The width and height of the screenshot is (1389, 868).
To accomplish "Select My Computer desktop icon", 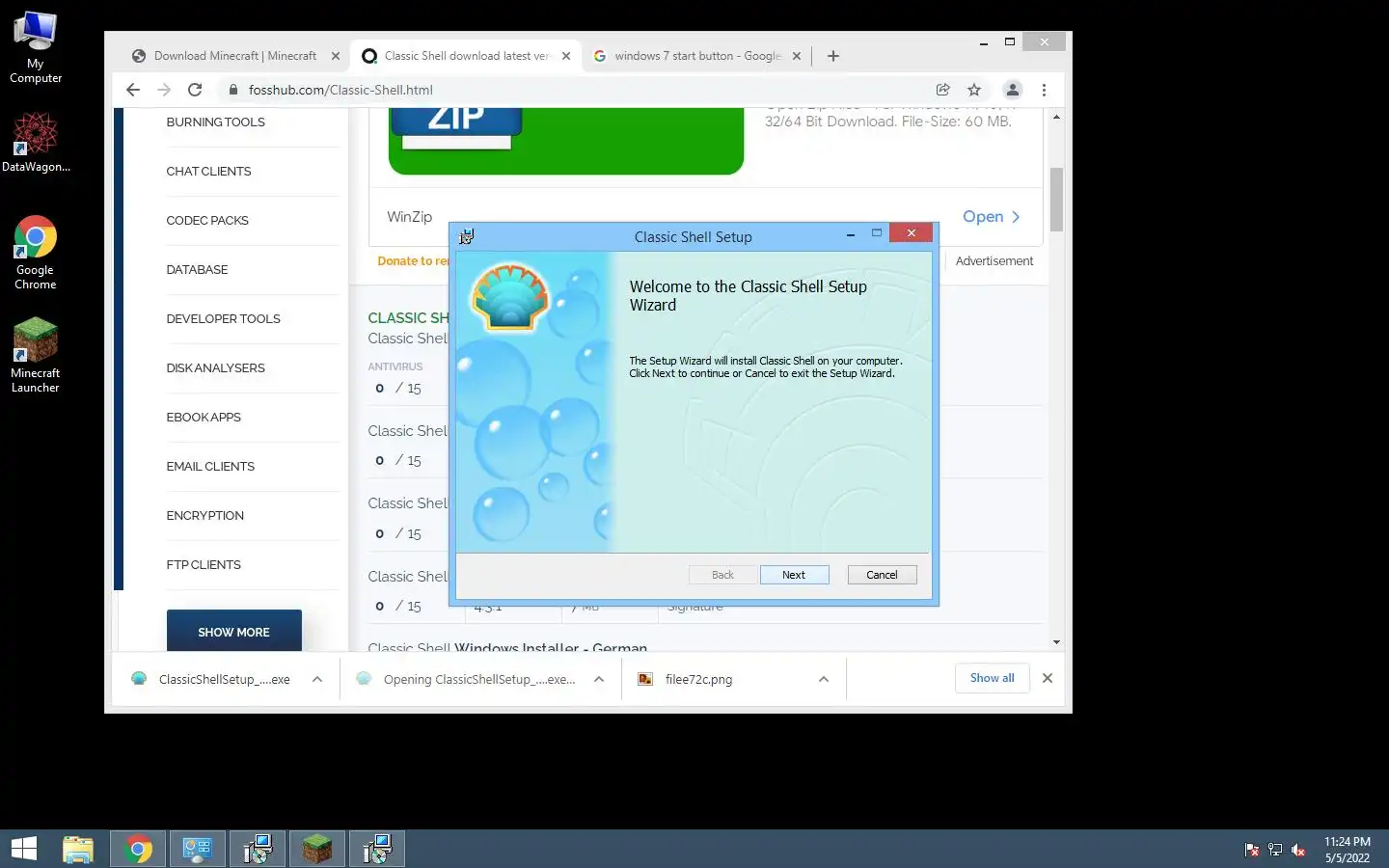I will click(36, 48).
